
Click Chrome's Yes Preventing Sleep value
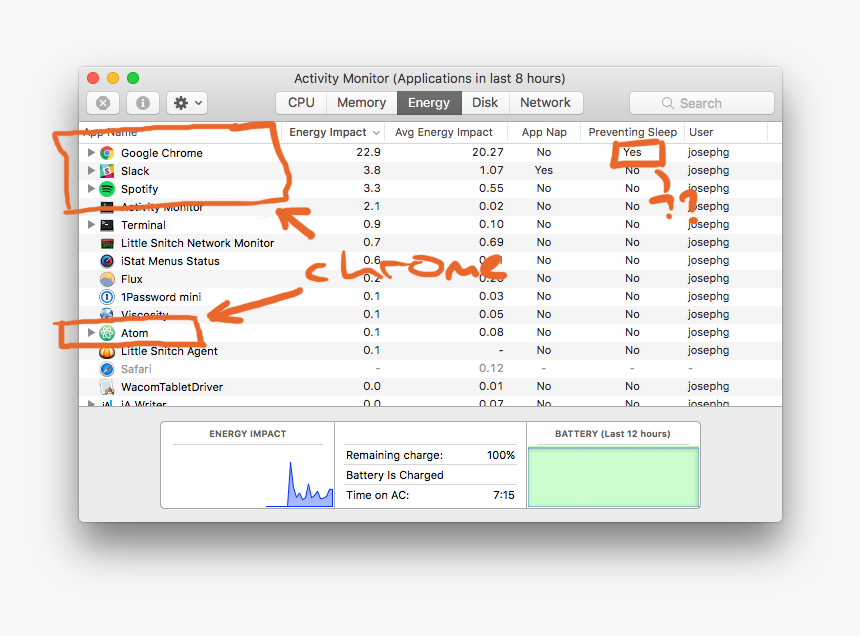pyautogui.click(x=632, y=152)
